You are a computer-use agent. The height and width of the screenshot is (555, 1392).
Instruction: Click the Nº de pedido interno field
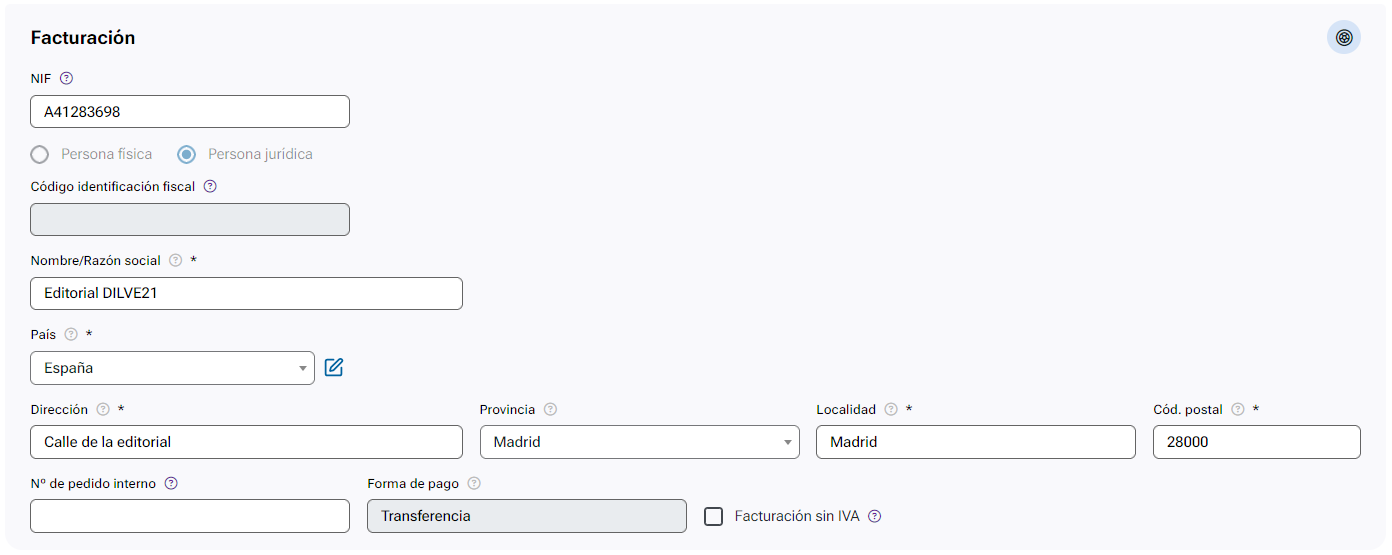(190, 516)
